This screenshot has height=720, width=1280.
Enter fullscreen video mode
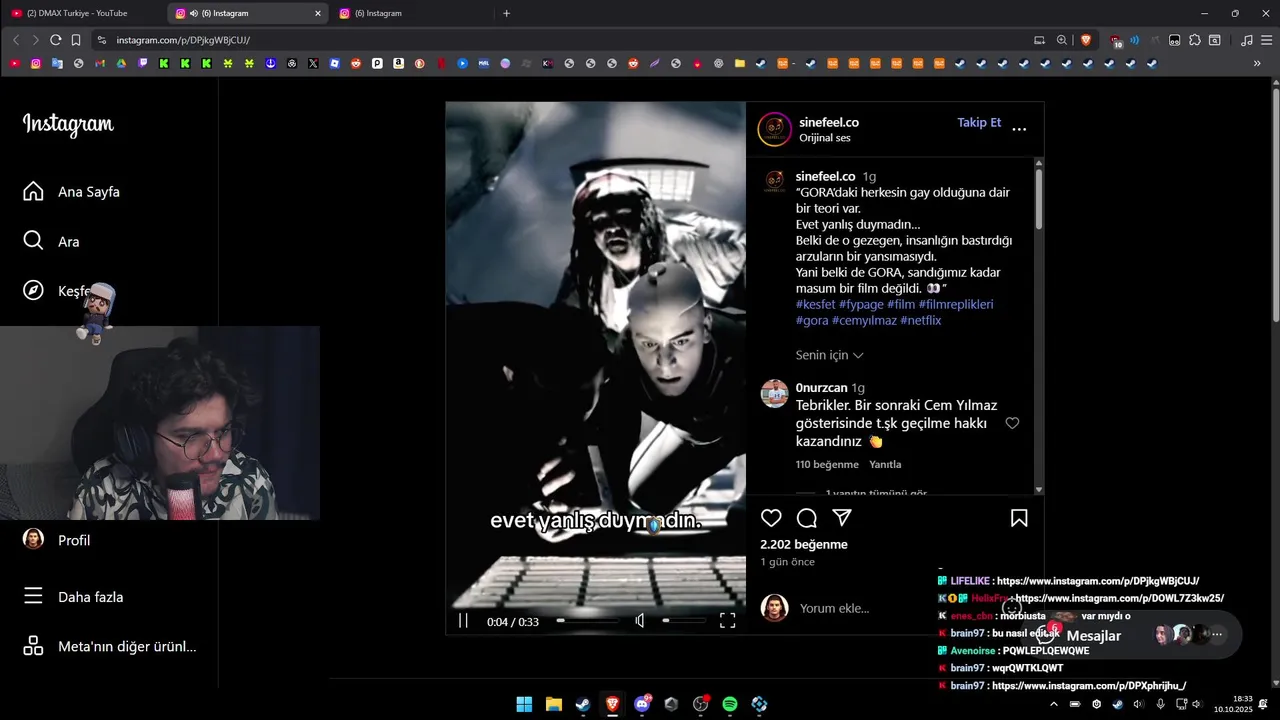point(727,621)
